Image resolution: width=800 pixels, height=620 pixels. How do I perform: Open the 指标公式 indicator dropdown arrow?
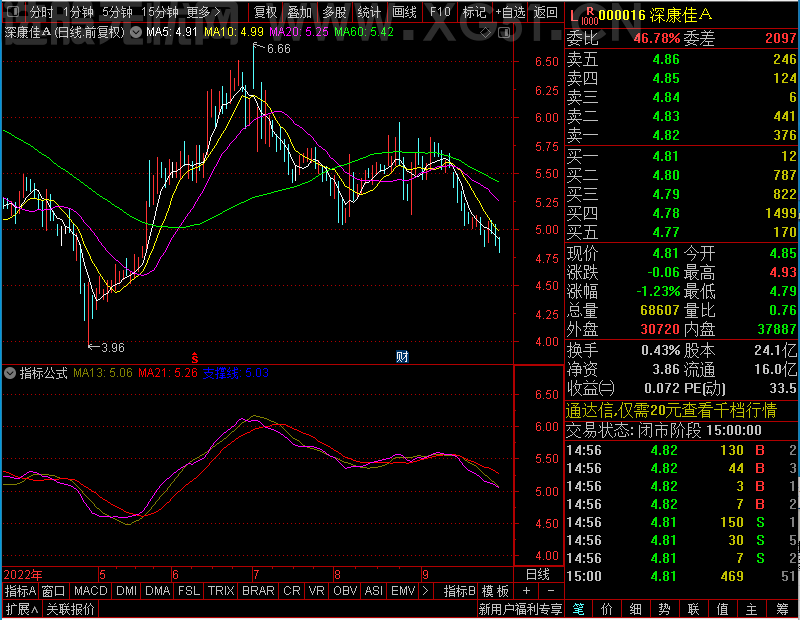[10, 373]
